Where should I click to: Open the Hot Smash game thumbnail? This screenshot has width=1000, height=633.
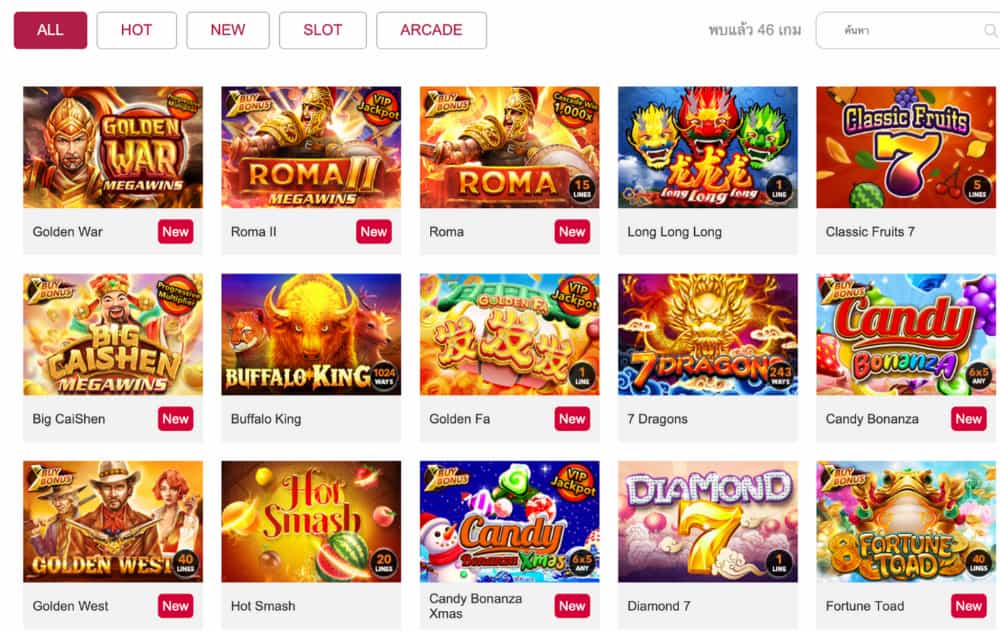click(x=311, y=521)
